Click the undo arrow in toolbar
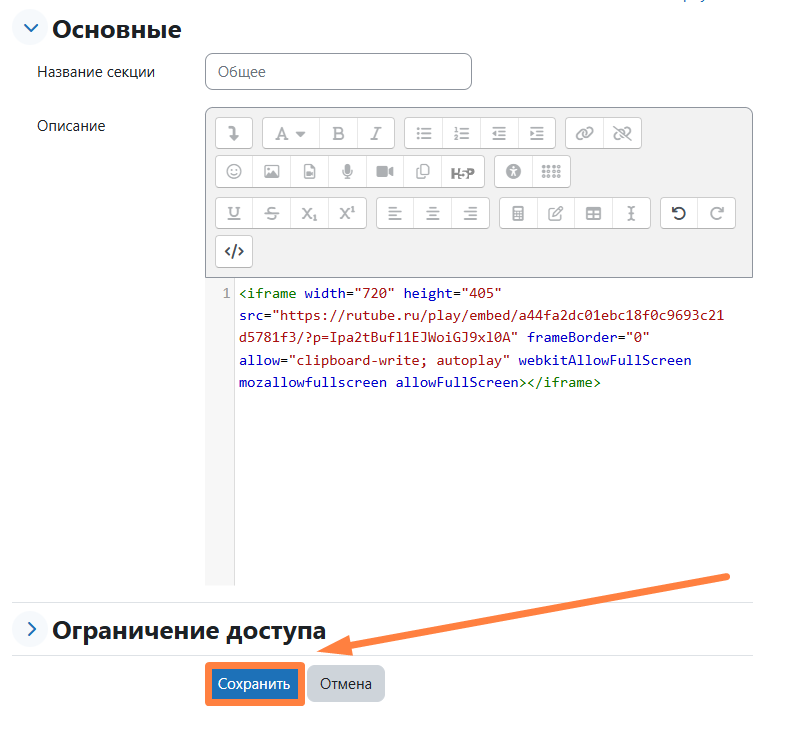The image size is (797, 731). tap(679, 213)
